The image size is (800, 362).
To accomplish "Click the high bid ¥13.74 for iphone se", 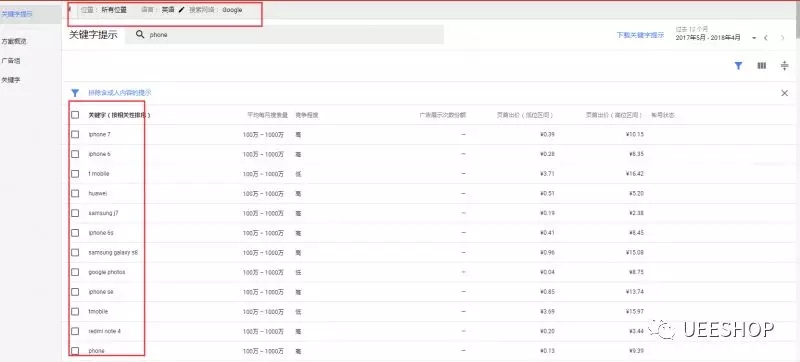I will click(x=634, y=292).
